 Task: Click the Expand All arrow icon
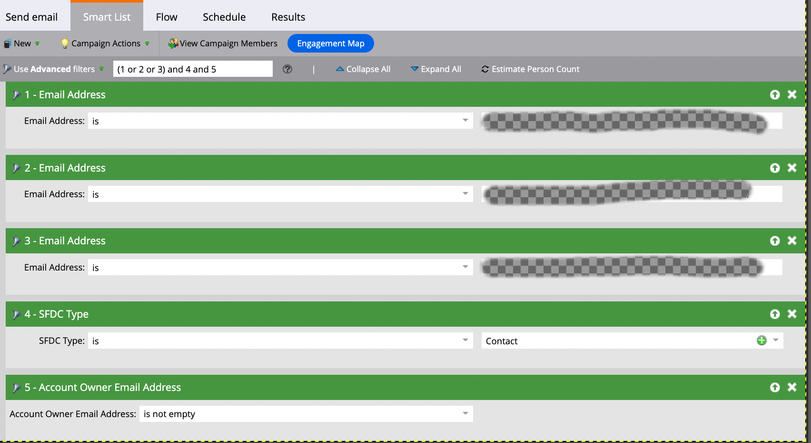pyautogui.click(x=414, y=68)
